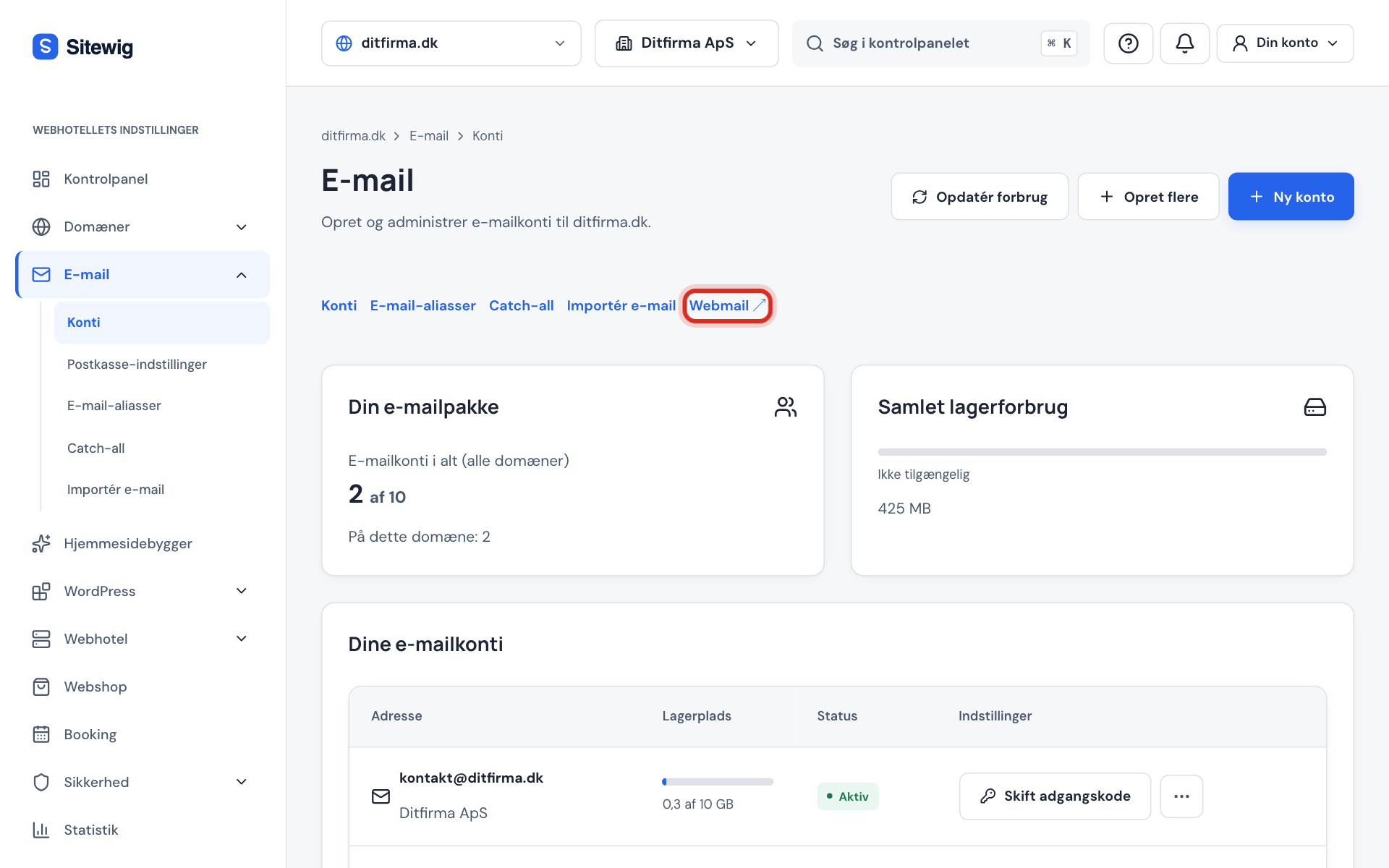The height and width of the screenshot is (868, 1389).
Task: Click the Webshop bag icon
Action: 41,686
